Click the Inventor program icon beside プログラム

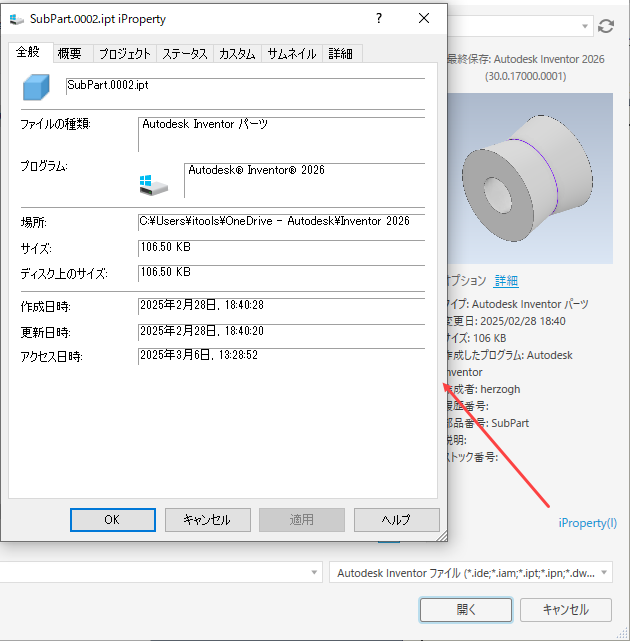click(x=153, y=185)
